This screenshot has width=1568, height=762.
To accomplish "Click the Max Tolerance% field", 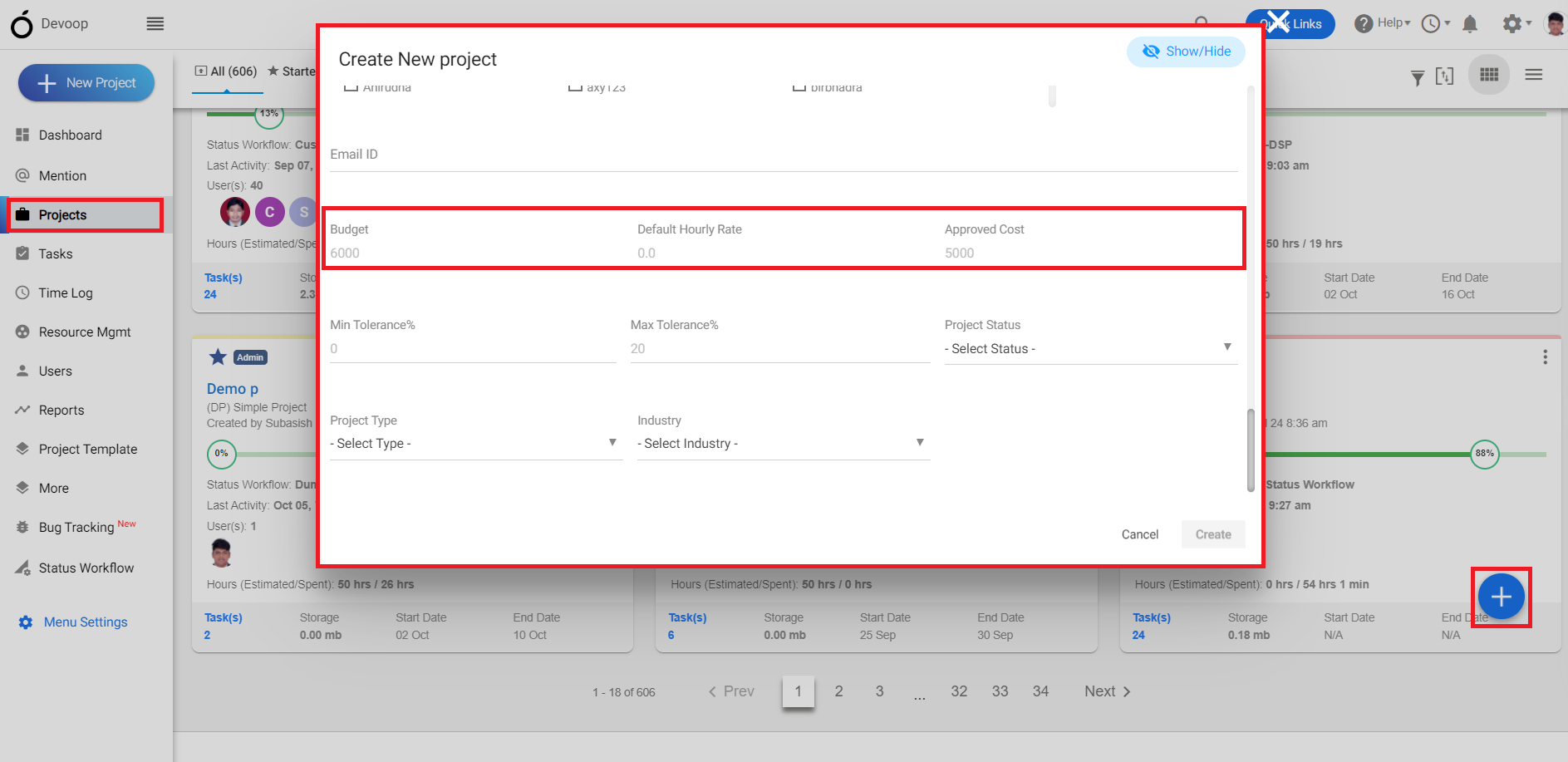I will click(x=780, y=348).
